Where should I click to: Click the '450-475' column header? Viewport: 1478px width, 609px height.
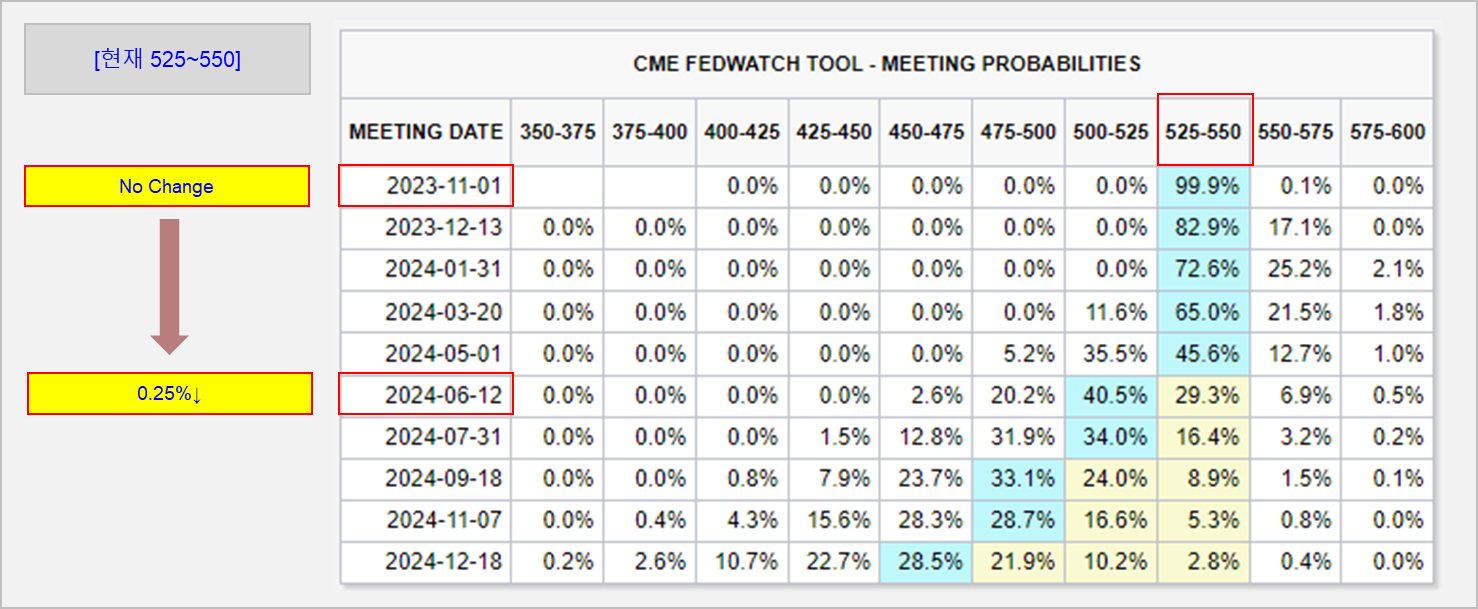(926, 132)
